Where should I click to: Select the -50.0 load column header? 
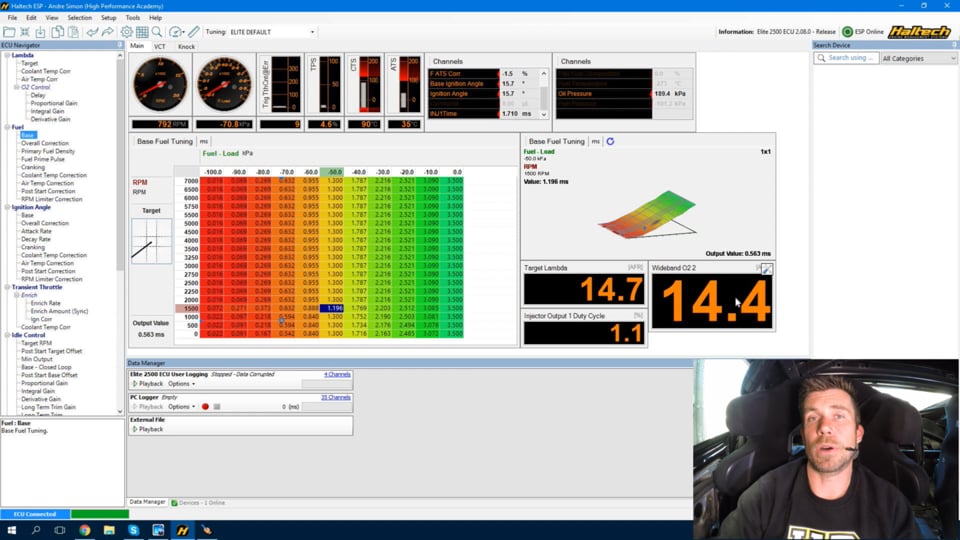[332, 172]
